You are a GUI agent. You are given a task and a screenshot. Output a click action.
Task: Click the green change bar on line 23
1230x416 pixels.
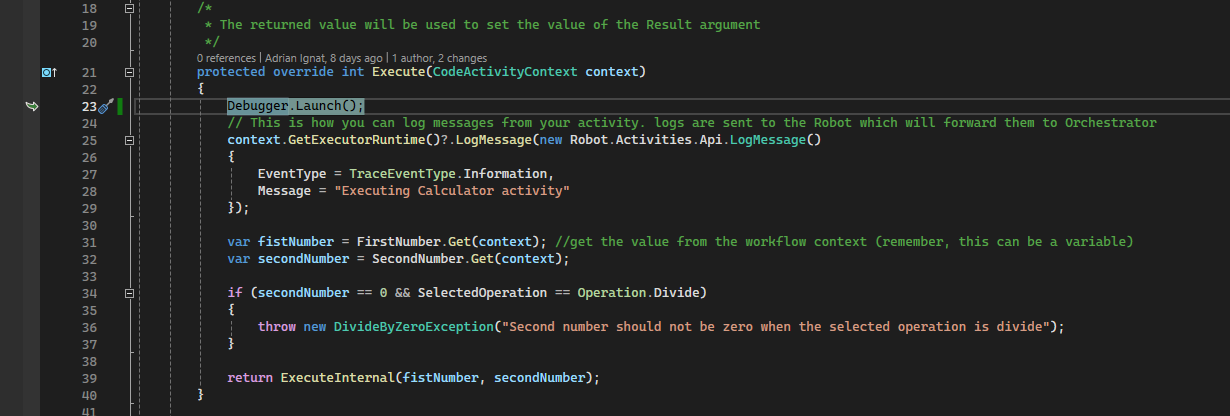[120, 106]
